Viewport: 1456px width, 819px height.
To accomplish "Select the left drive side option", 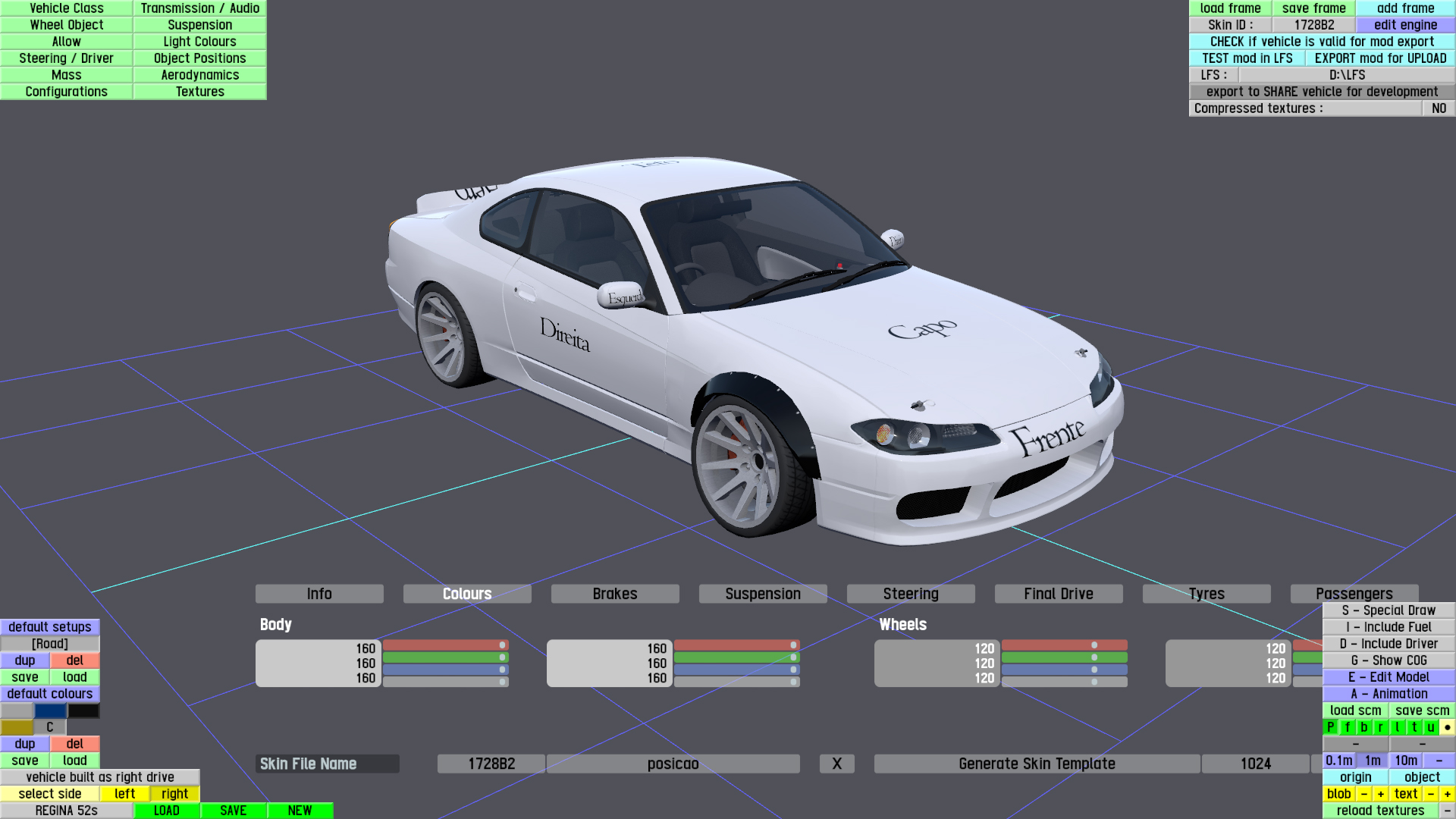I will (x=125, y=794).
